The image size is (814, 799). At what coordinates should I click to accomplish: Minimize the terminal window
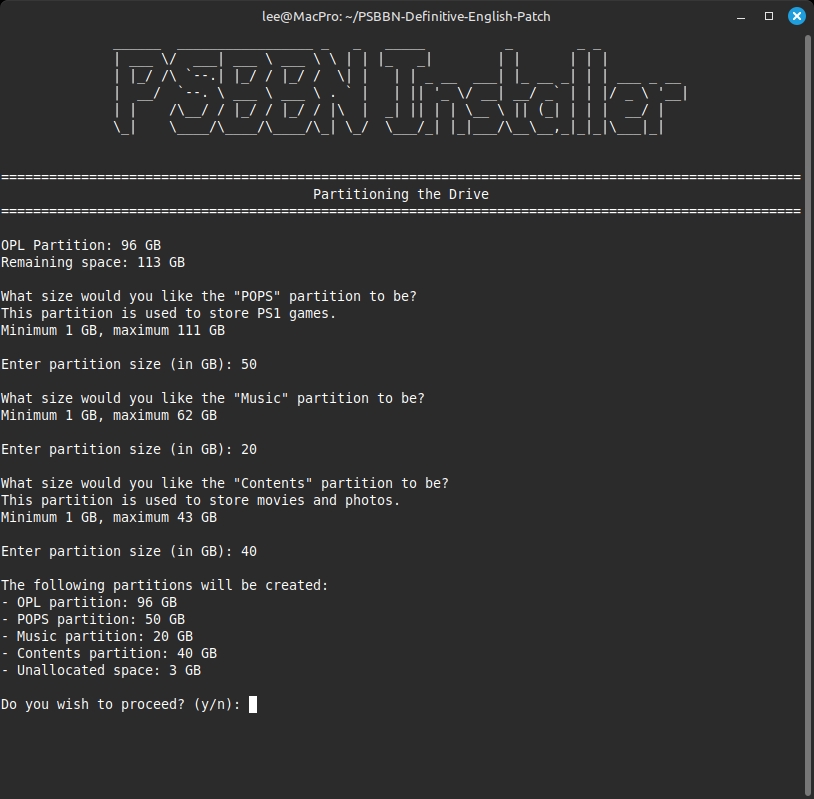(741, 16)
